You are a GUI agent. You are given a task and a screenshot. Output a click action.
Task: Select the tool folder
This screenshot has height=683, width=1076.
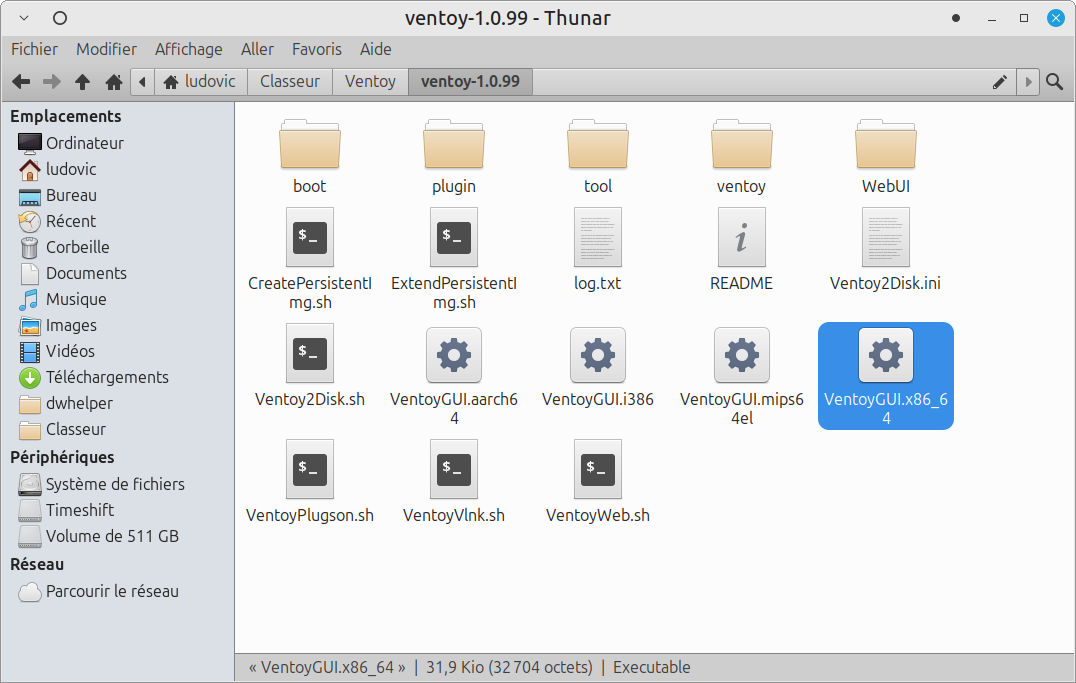click(x=598, y=157)
